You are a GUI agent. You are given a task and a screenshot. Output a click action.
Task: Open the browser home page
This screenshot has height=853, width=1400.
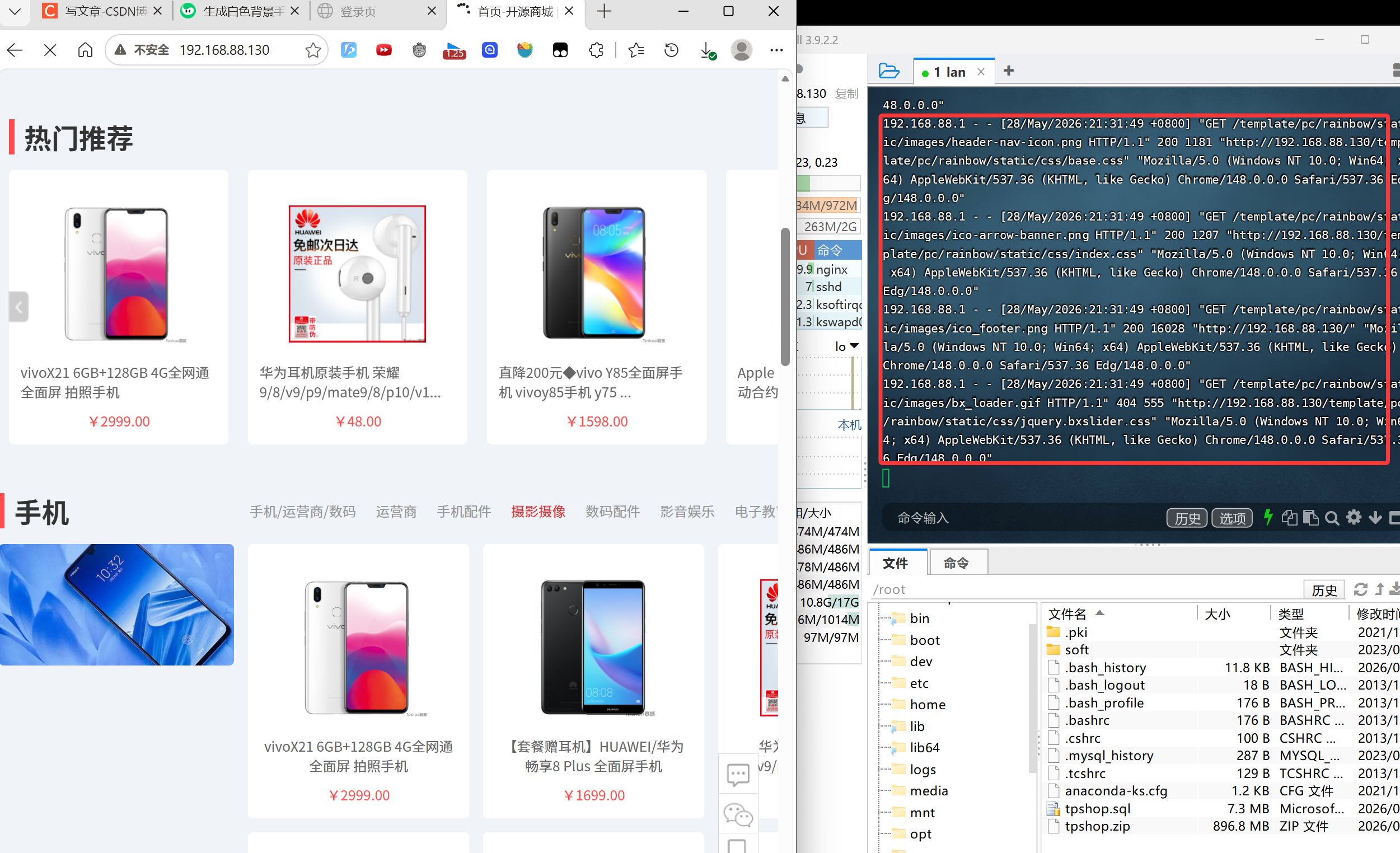(x=85, y=50)
